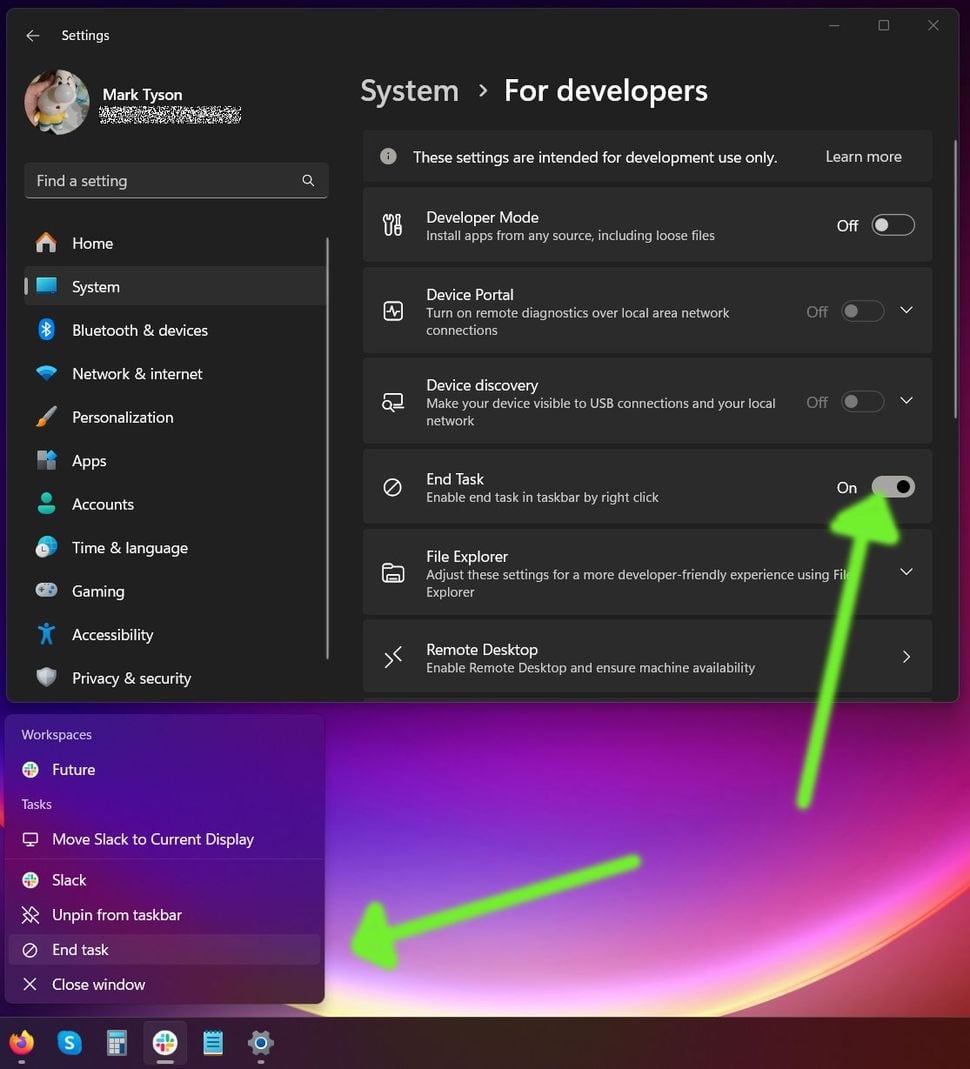Image resolution: width=970 pixels, height=1069 pixels.
Task: Click in the Find a setting search box
Action: click(x=176, y=181)
